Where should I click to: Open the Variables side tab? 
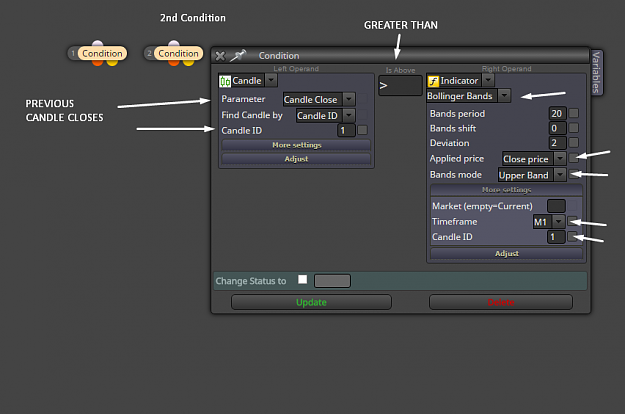click(x=596, y=72)
